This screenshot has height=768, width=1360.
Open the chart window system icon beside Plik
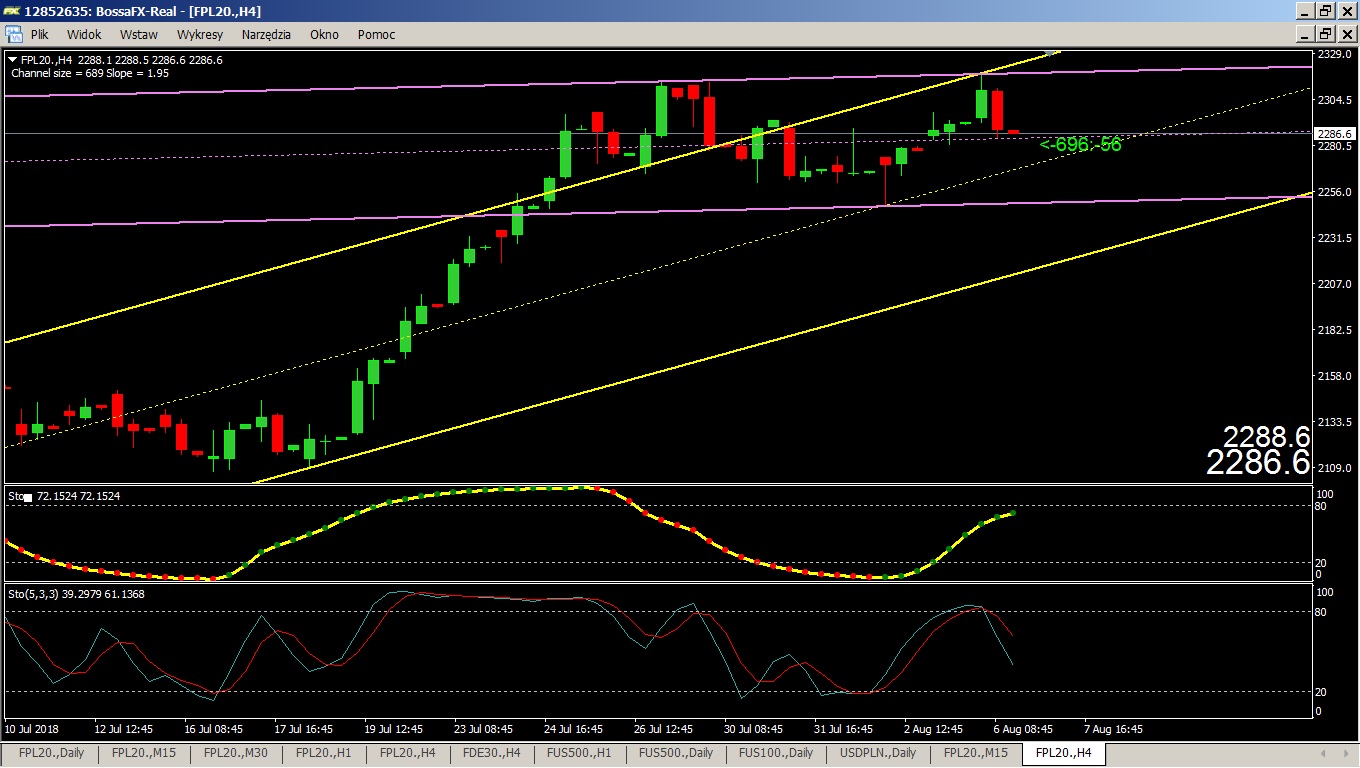tap(15, 34)
